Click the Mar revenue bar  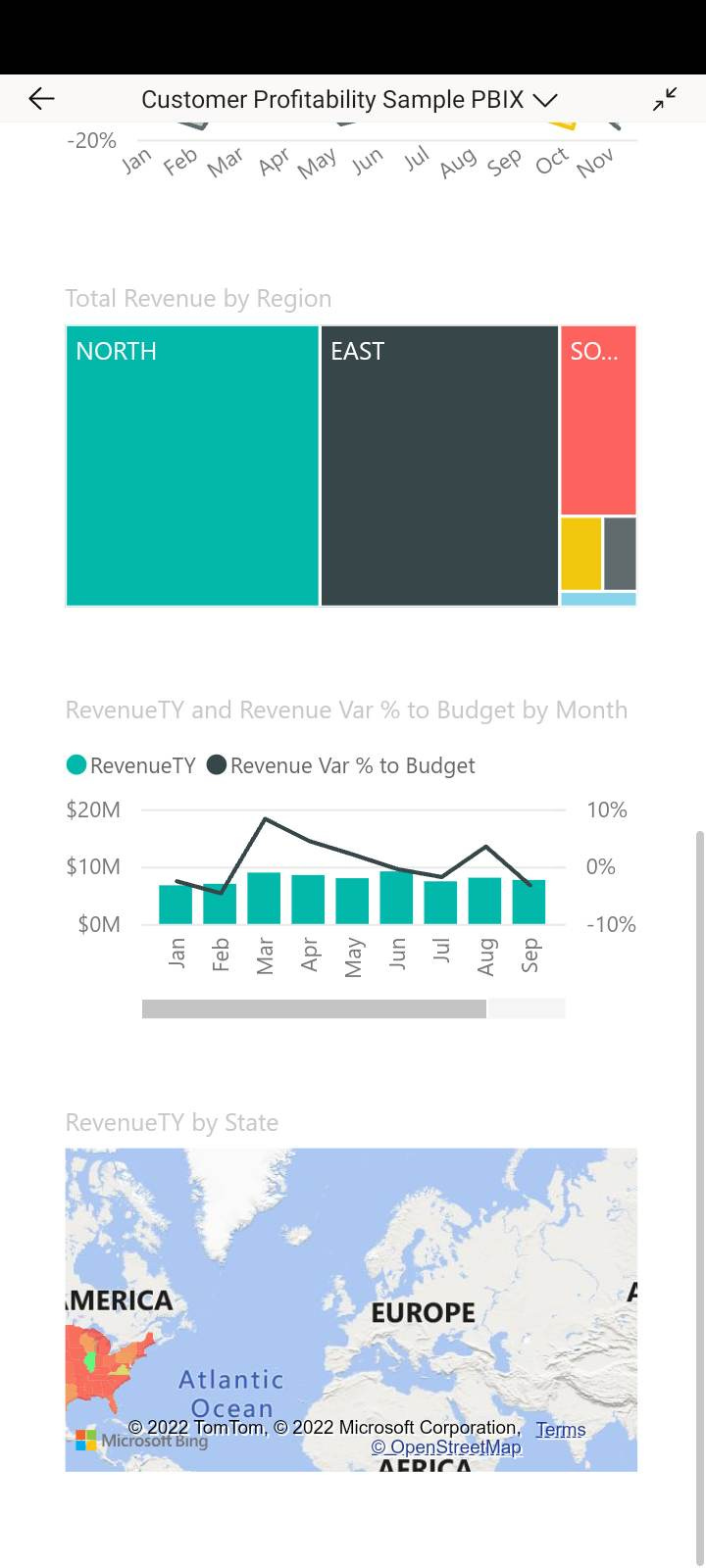click(x=264, y=899)
